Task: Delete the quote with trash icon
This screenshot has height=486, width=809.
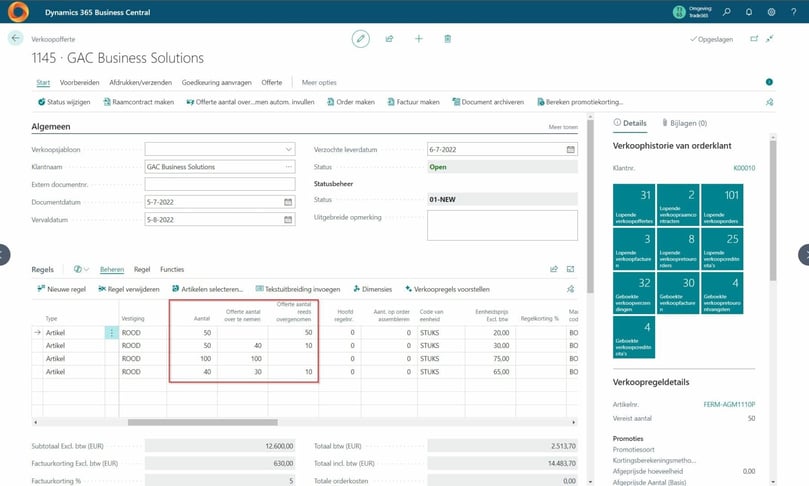Action: point(447,39)
